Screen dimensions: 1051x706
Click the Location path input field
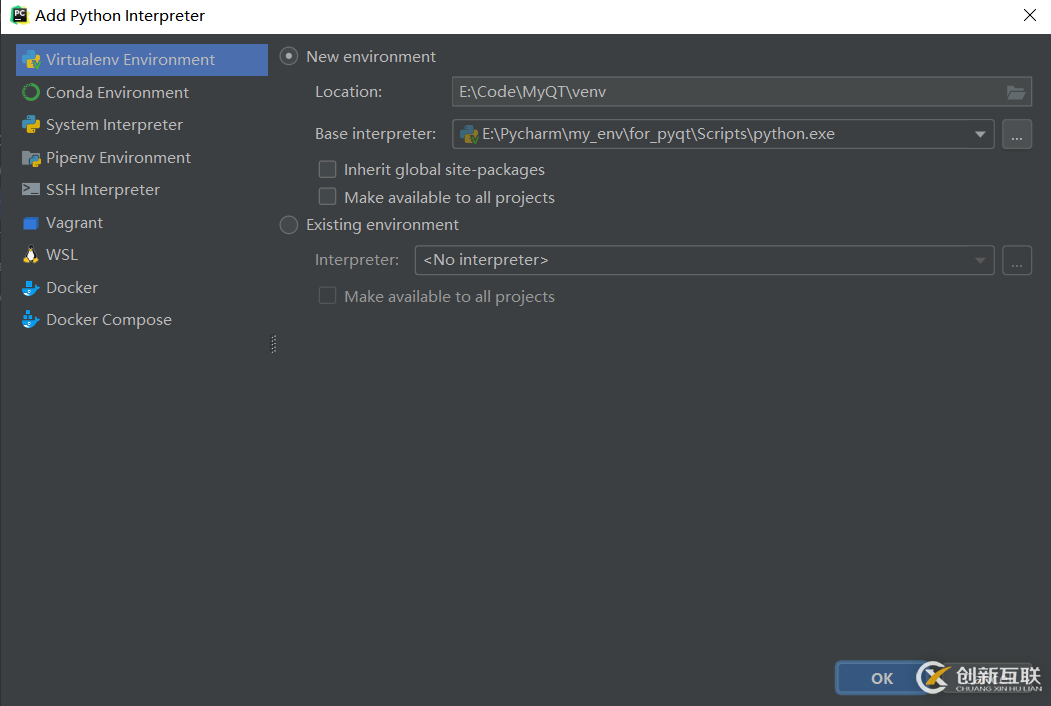coord(742,92)
